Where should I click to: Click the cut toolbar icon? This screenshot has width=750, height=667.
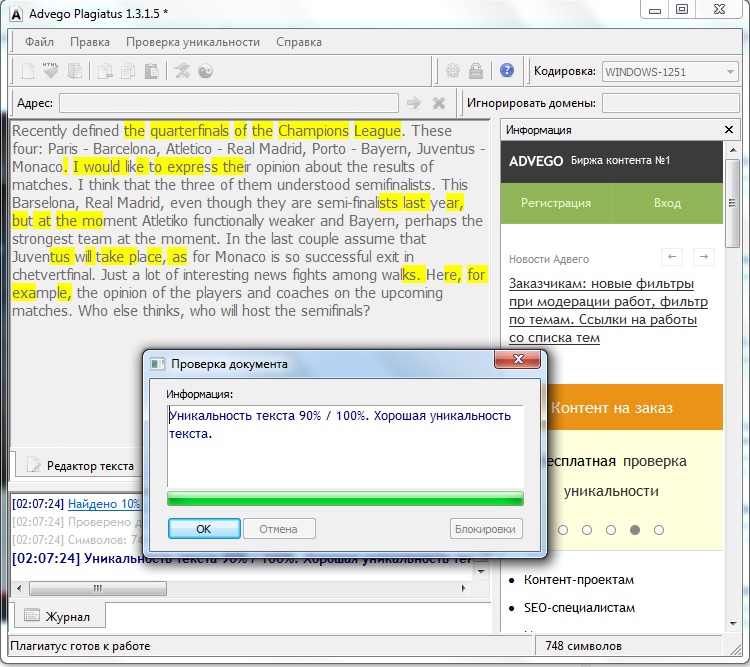(105, 71)
